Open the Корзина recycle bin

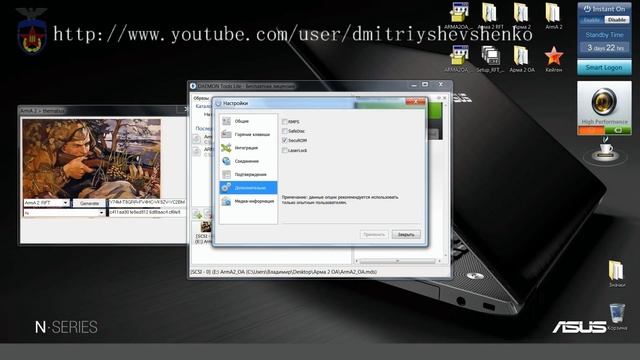click(x=617, y=317)
